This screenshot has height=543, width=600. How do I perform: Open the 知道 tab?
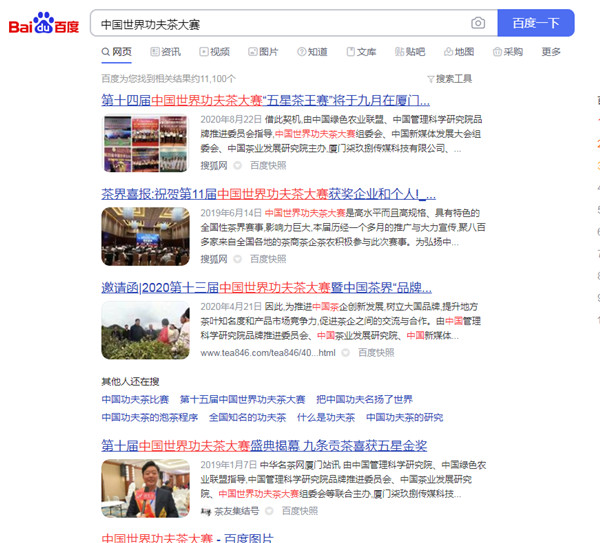point(312,52)
